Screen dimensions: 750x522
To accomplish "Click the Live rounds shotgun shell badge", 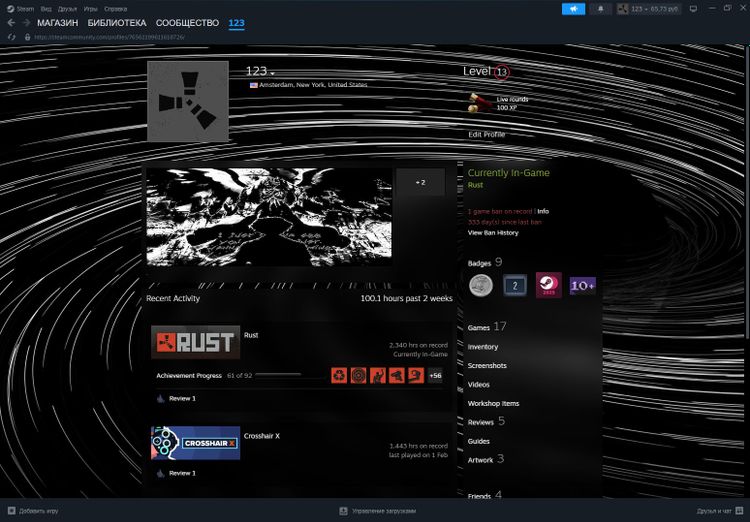I will coord(479,103).
